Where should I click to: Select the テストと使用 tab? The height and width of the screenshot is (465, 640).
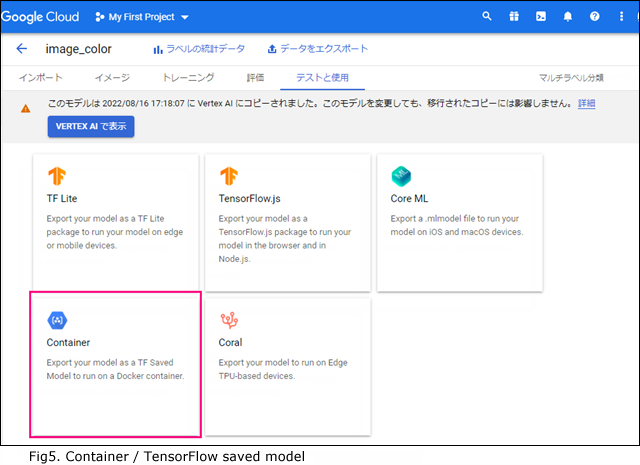[x=322, y=78]
